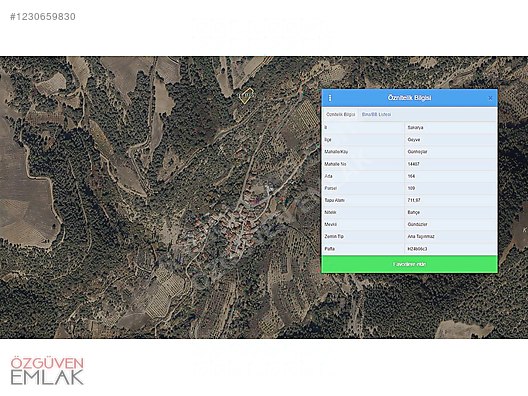Click the Mevkii value Gündüzler
The image size is (528, 396).
[417, 224]
